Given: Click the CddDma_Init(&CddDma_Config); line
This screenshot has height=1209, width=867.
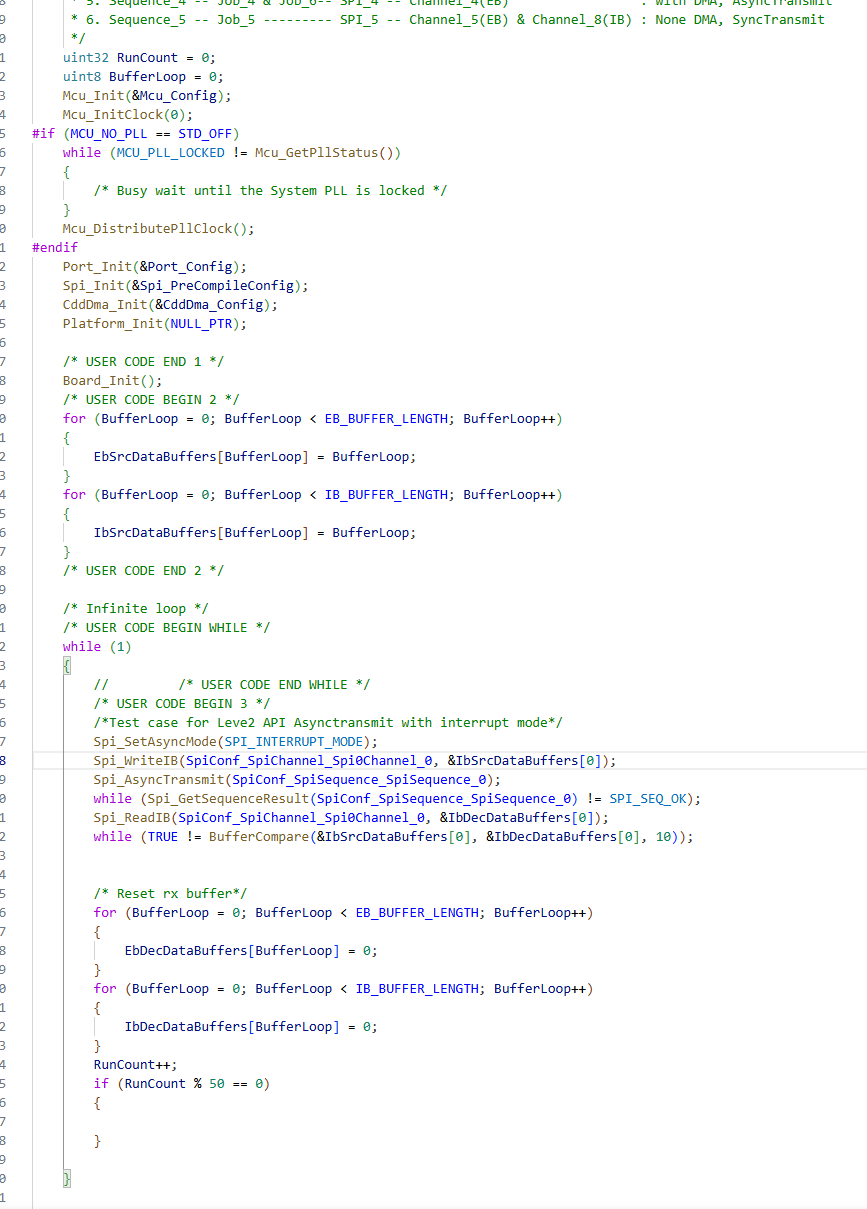Looking at the screenshot, I should (170, 304).
